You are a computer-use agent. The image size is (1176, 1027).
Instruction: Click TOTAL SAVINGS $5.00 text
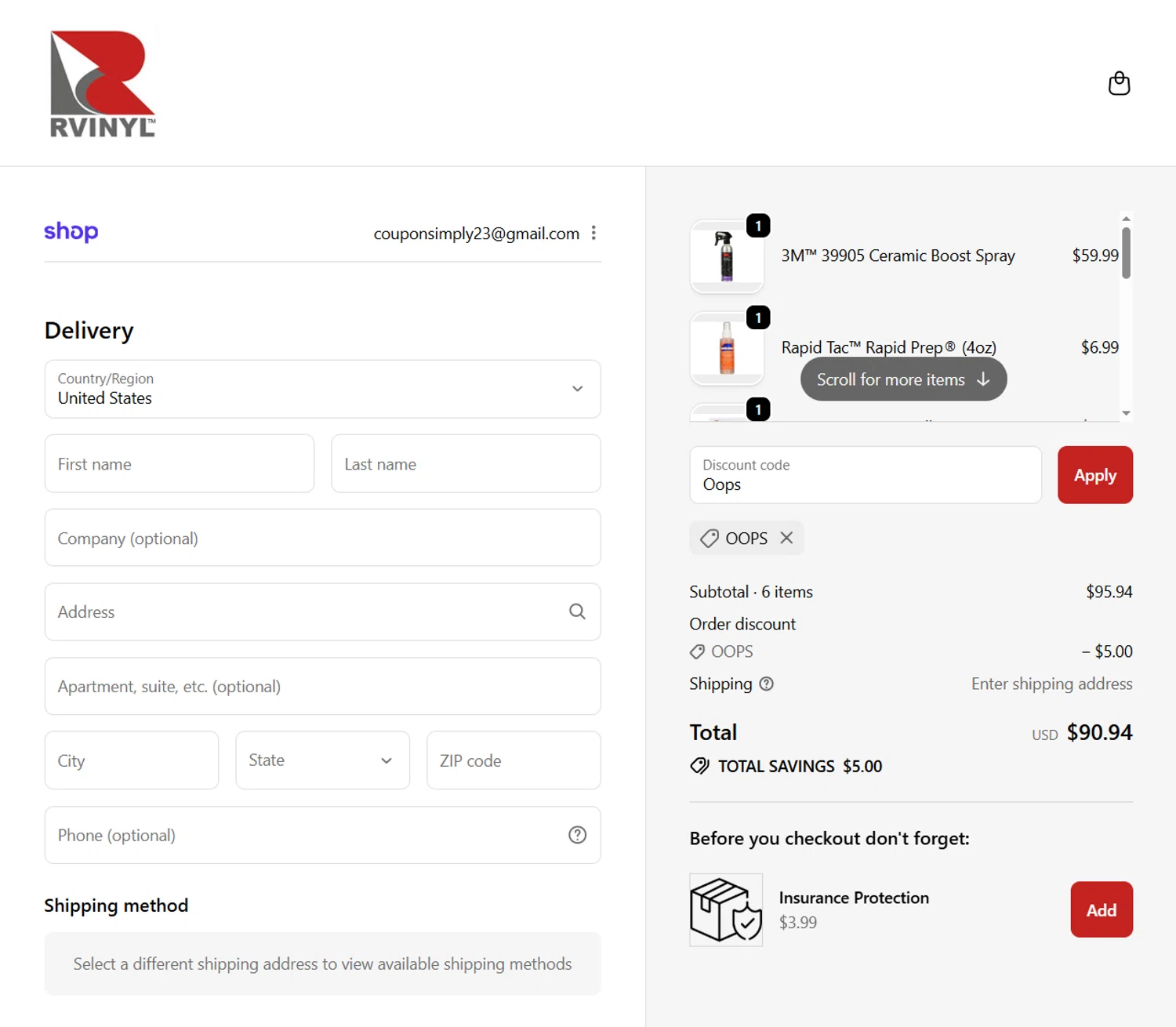pyautogui.click(x=800, y=766)
